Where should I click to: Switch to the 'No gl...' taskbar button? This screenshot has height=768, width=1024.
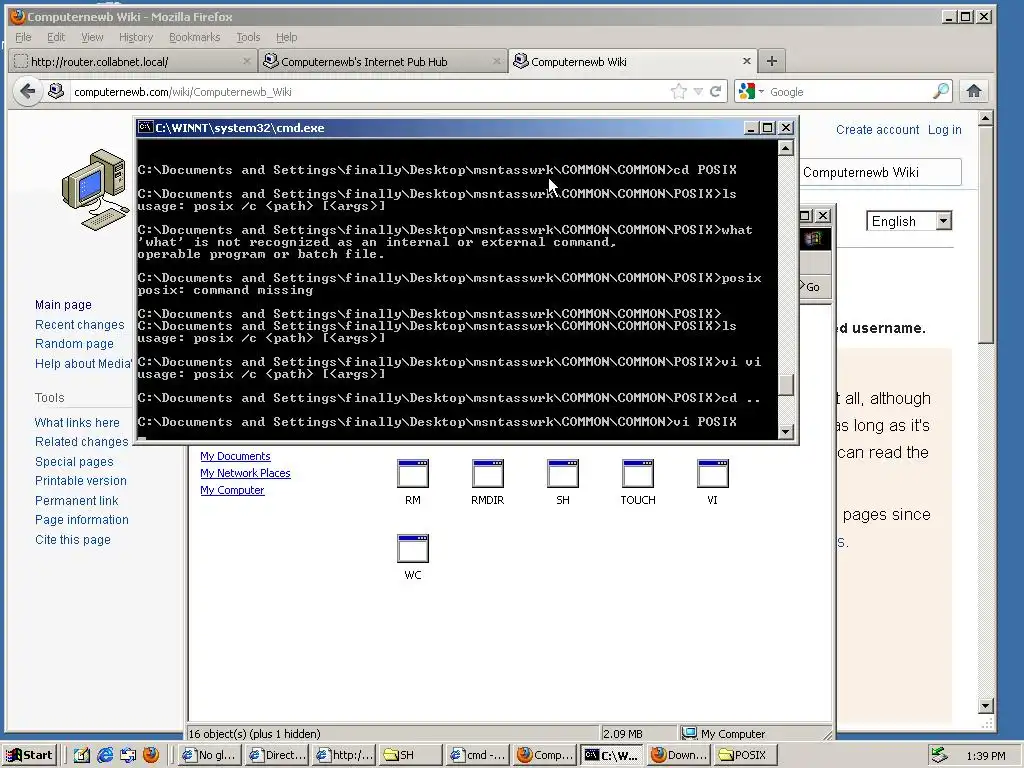pos(210,755)
